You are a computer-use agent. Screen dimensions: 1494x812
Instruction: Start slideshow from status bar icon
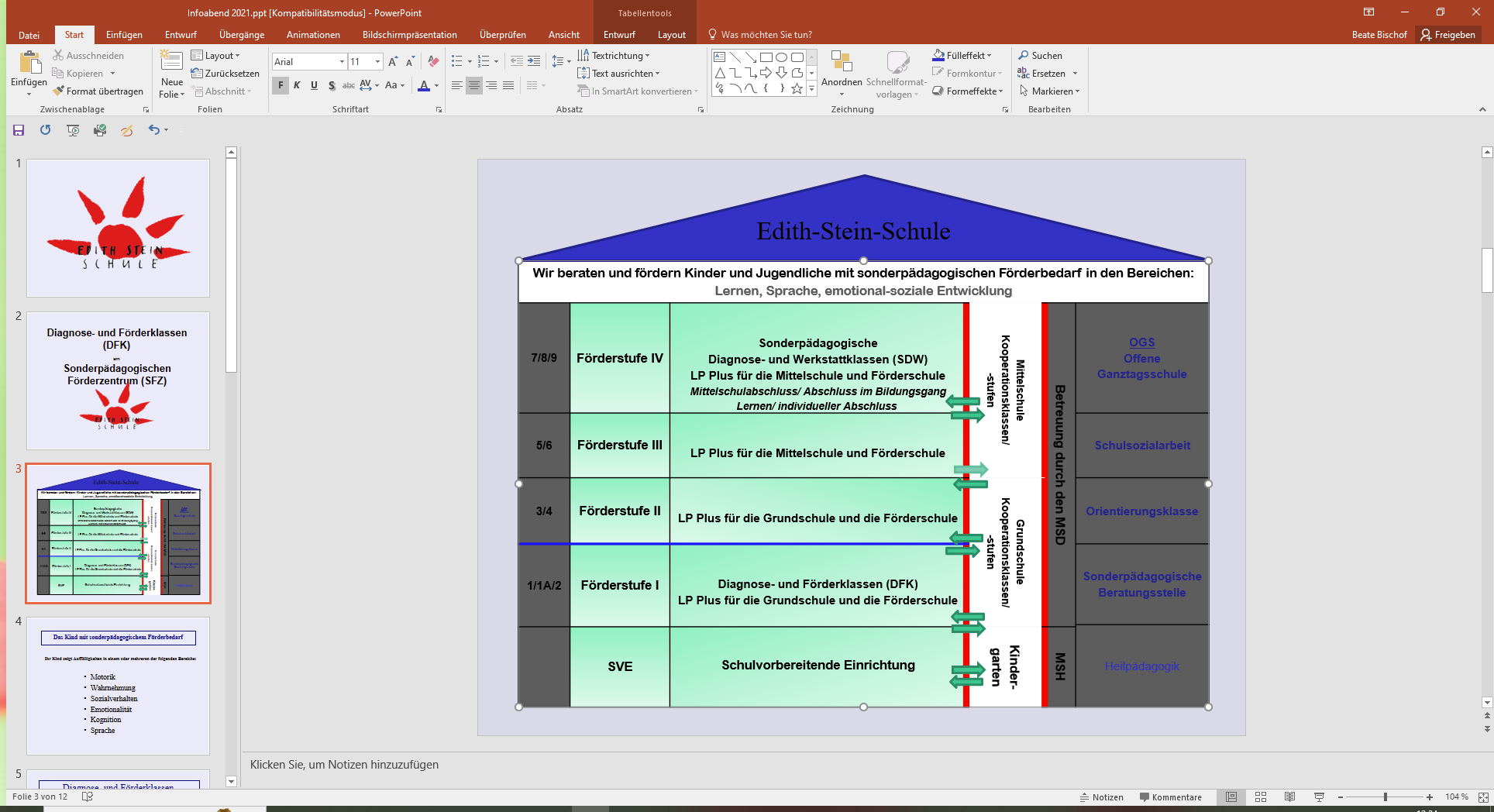point(1320,797)
